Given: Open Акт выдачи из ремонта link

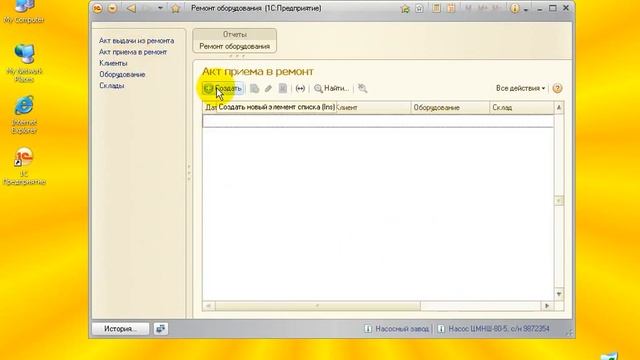Looking at the screenshot, I should click(136, 41).
